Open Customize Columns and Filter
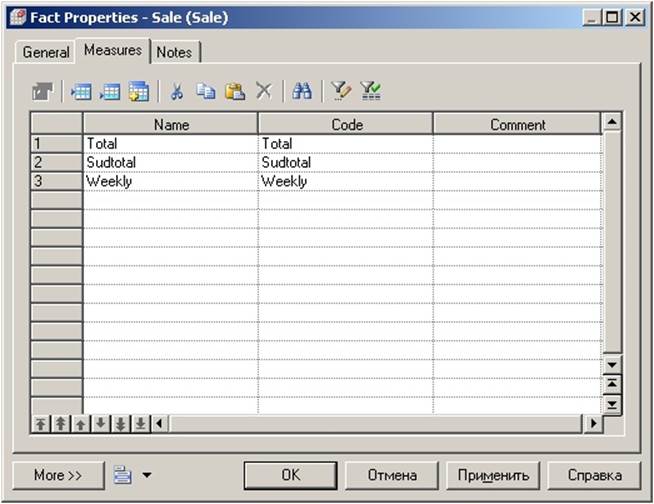This screenshot has height=504, width=654. [x=341, y=91]
